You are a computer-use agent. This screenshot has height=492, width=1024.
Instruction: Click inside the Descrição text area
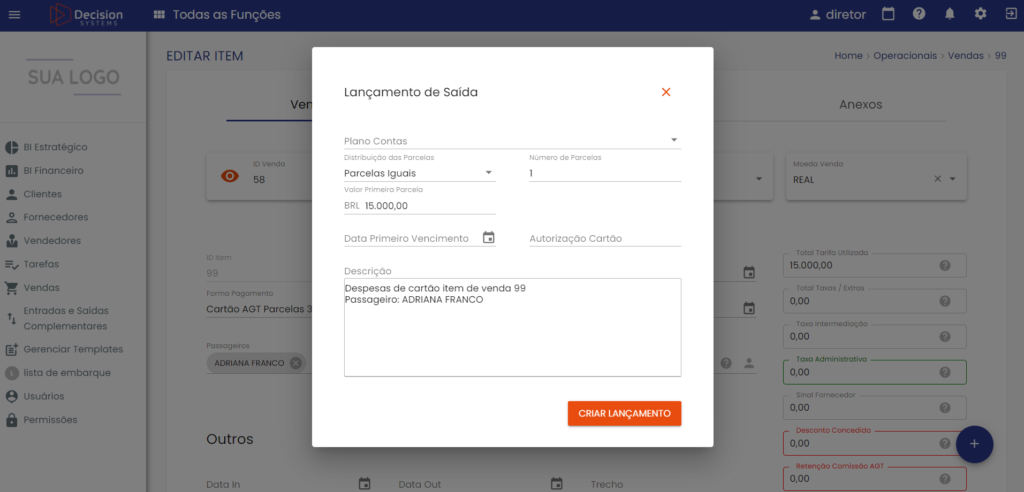513,327
